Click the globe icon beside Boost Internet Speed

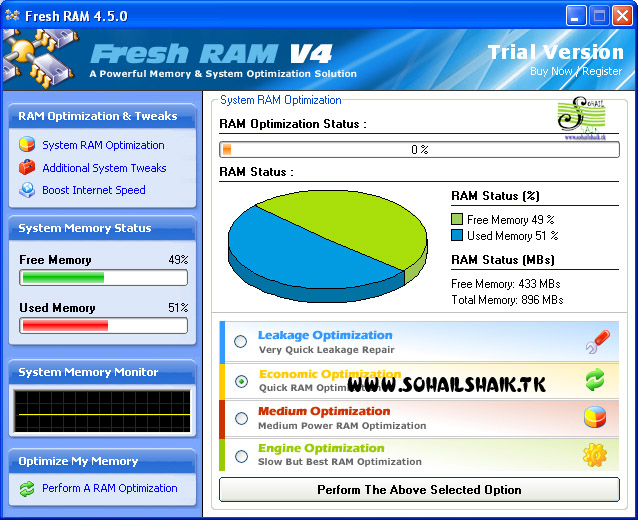tap(27, 190)
